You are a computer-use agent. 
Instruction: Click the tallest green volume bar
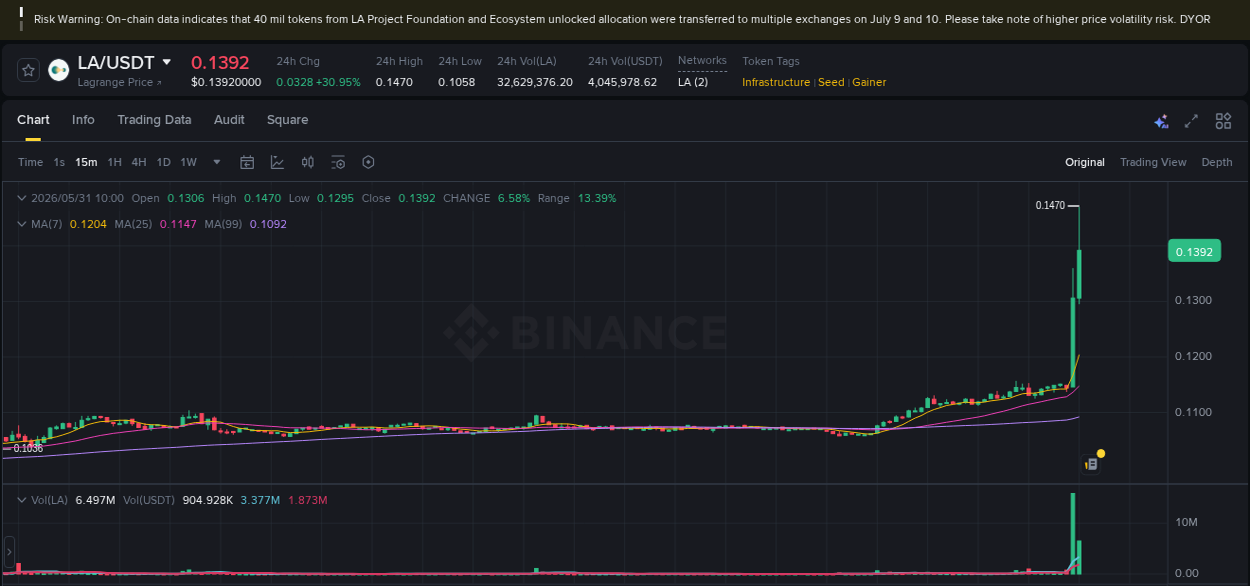[x=1073, y=533]
